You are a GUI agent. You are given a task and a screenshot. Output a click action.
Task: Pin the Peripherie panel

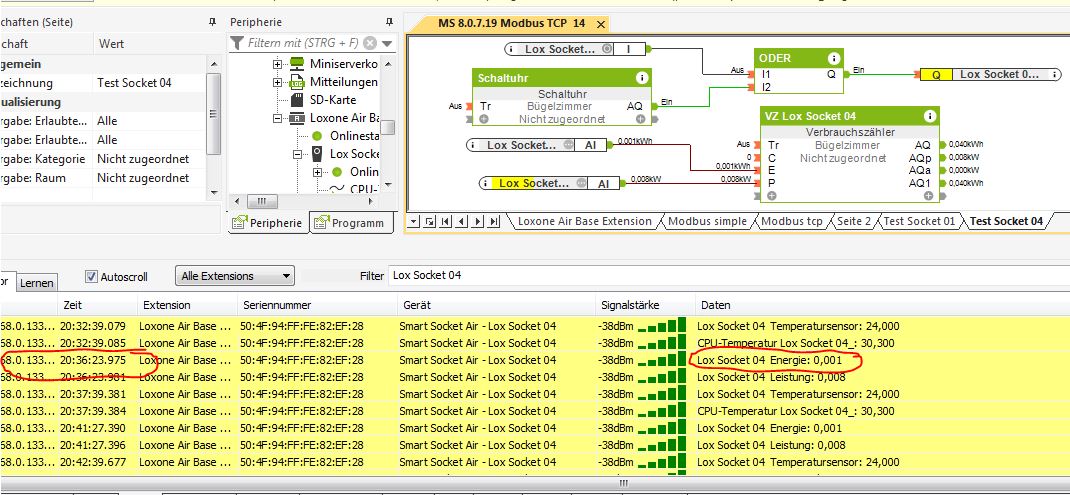(387, 21)
